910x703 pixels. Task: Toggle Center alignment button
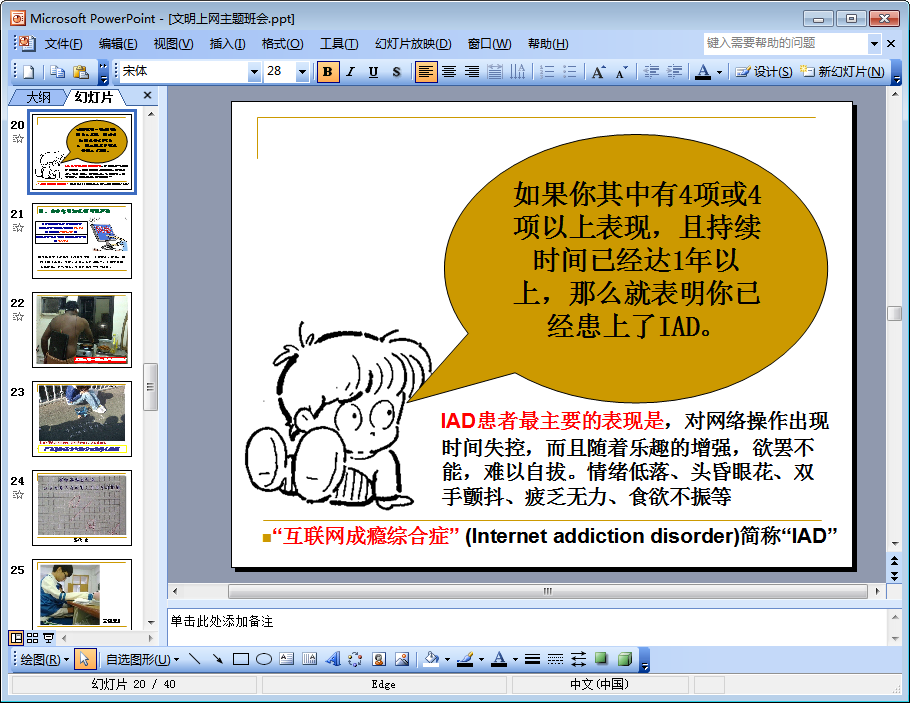coord(449,72)
